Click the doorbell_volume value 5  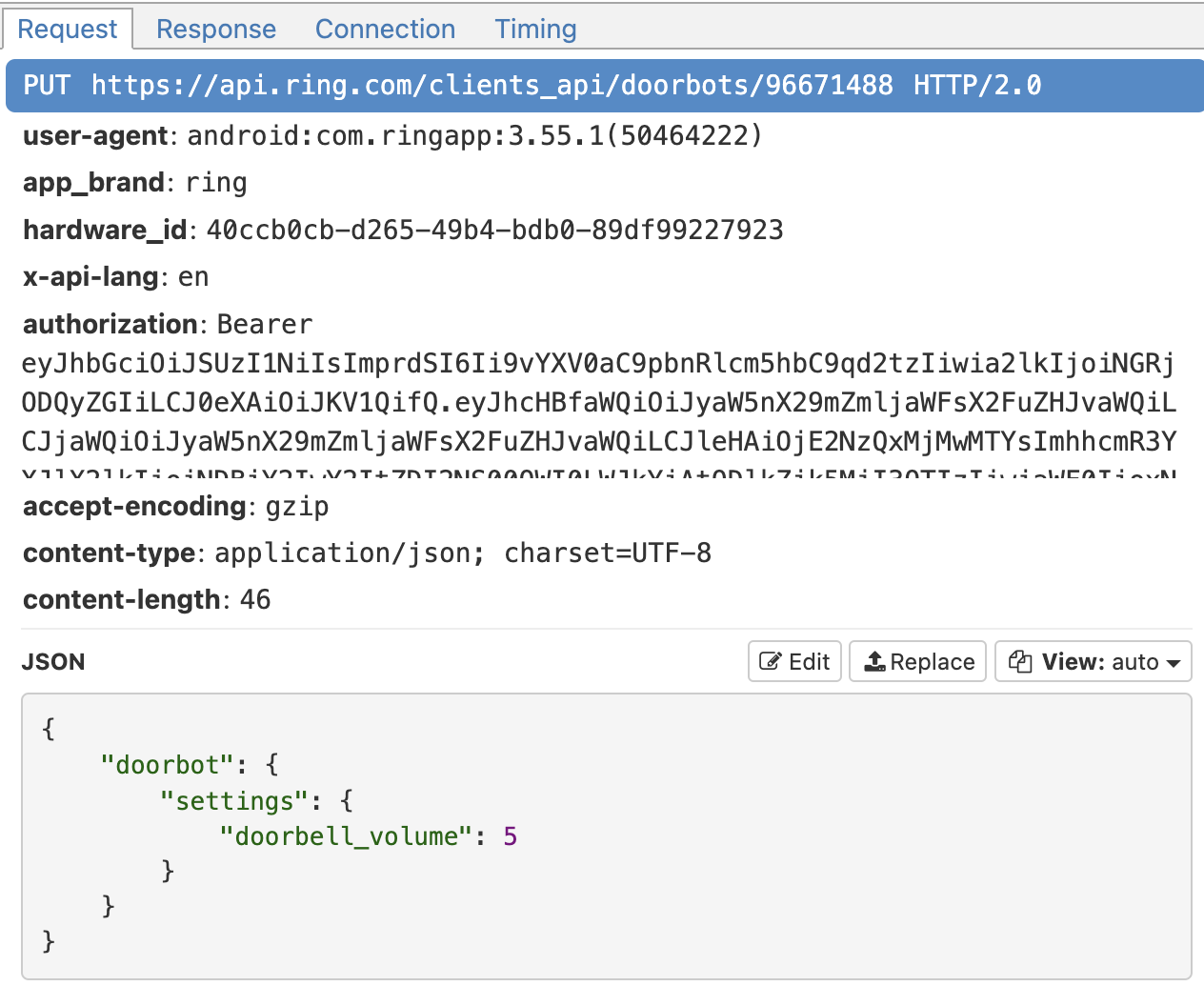tap(511, 836)
